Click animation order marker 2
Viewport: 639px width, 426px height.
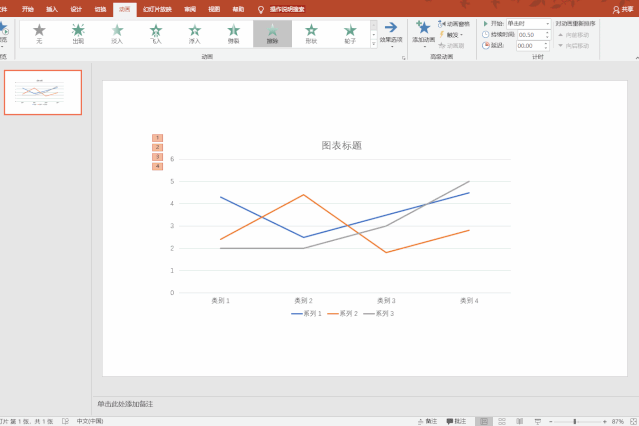click(157, 147)
